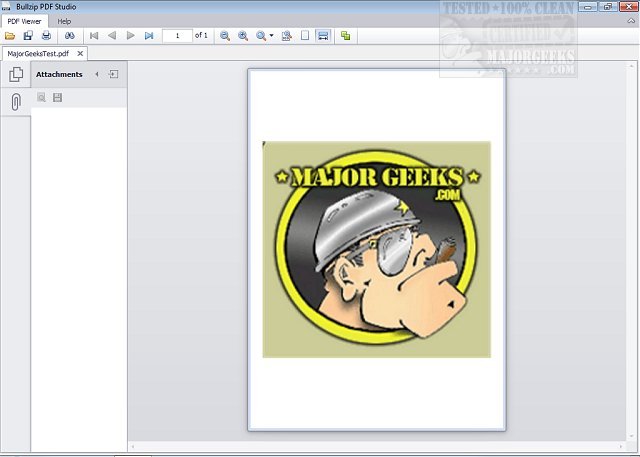
Task: Show the Attachments paperclip panel
Action: pos(16,102)
